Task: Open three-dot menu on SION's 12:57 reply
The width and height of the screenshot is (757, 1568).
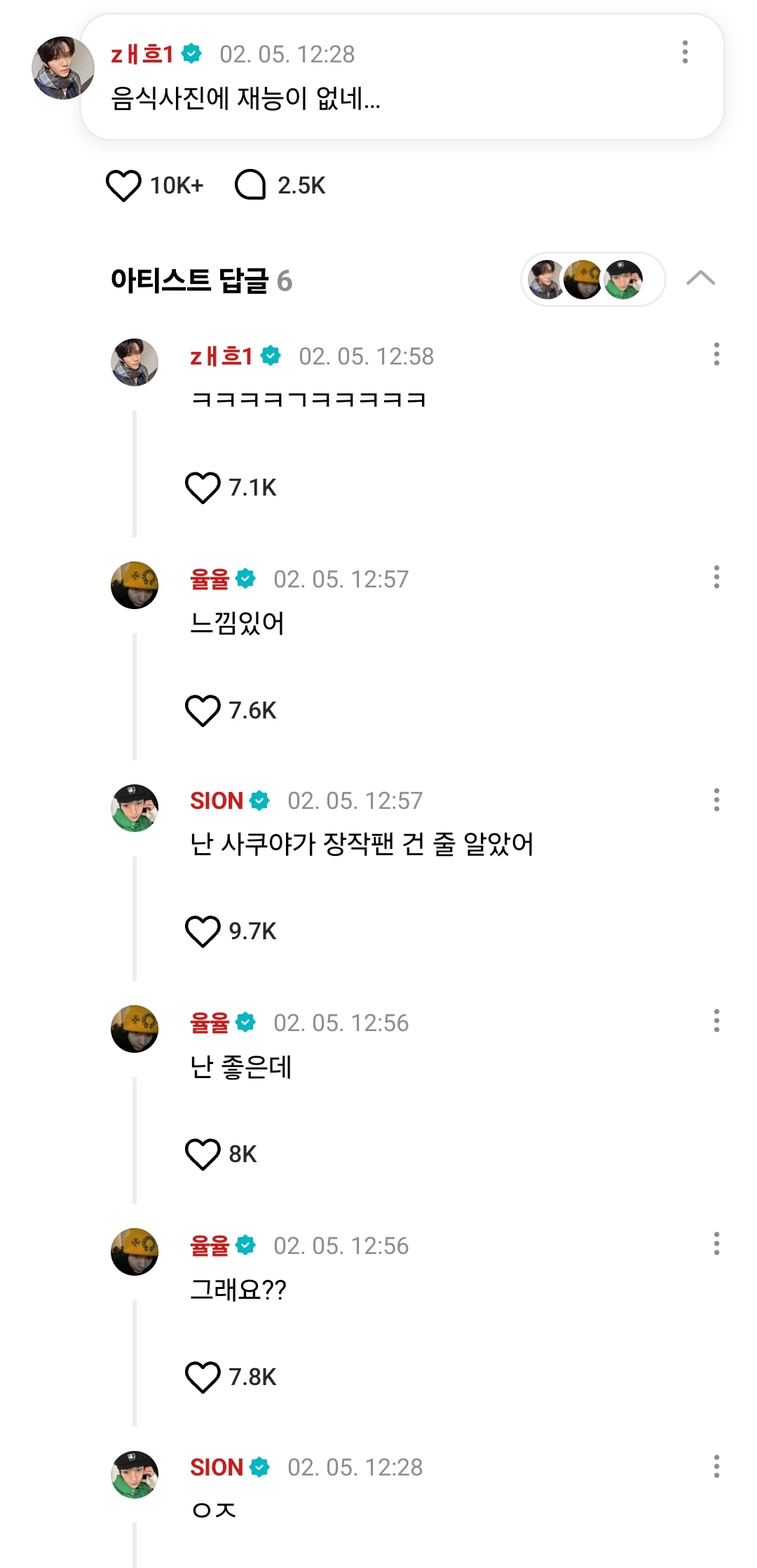Action: [716, 800]
